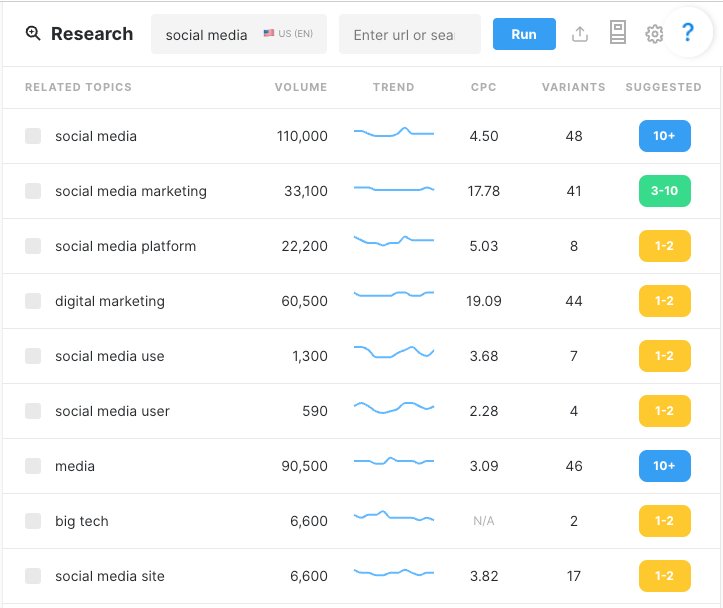Open the help question mark icon

(687, 34)
